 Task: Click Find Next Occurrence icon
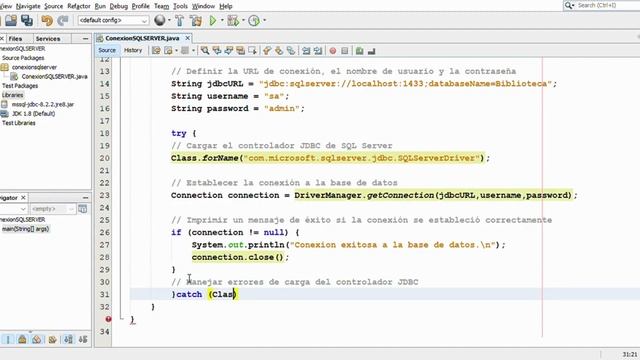229,51
